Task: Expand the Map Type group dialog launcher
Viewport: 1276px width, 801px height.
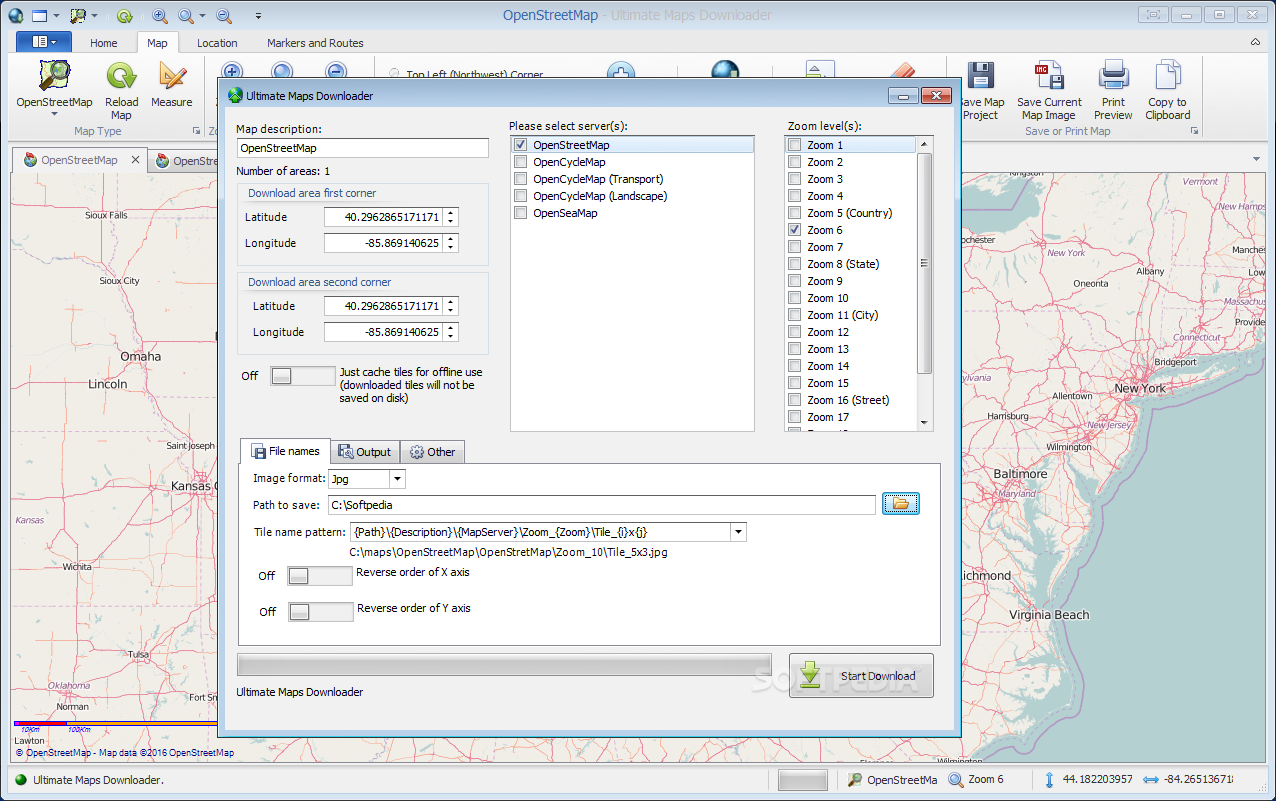Action: [196, 131]
